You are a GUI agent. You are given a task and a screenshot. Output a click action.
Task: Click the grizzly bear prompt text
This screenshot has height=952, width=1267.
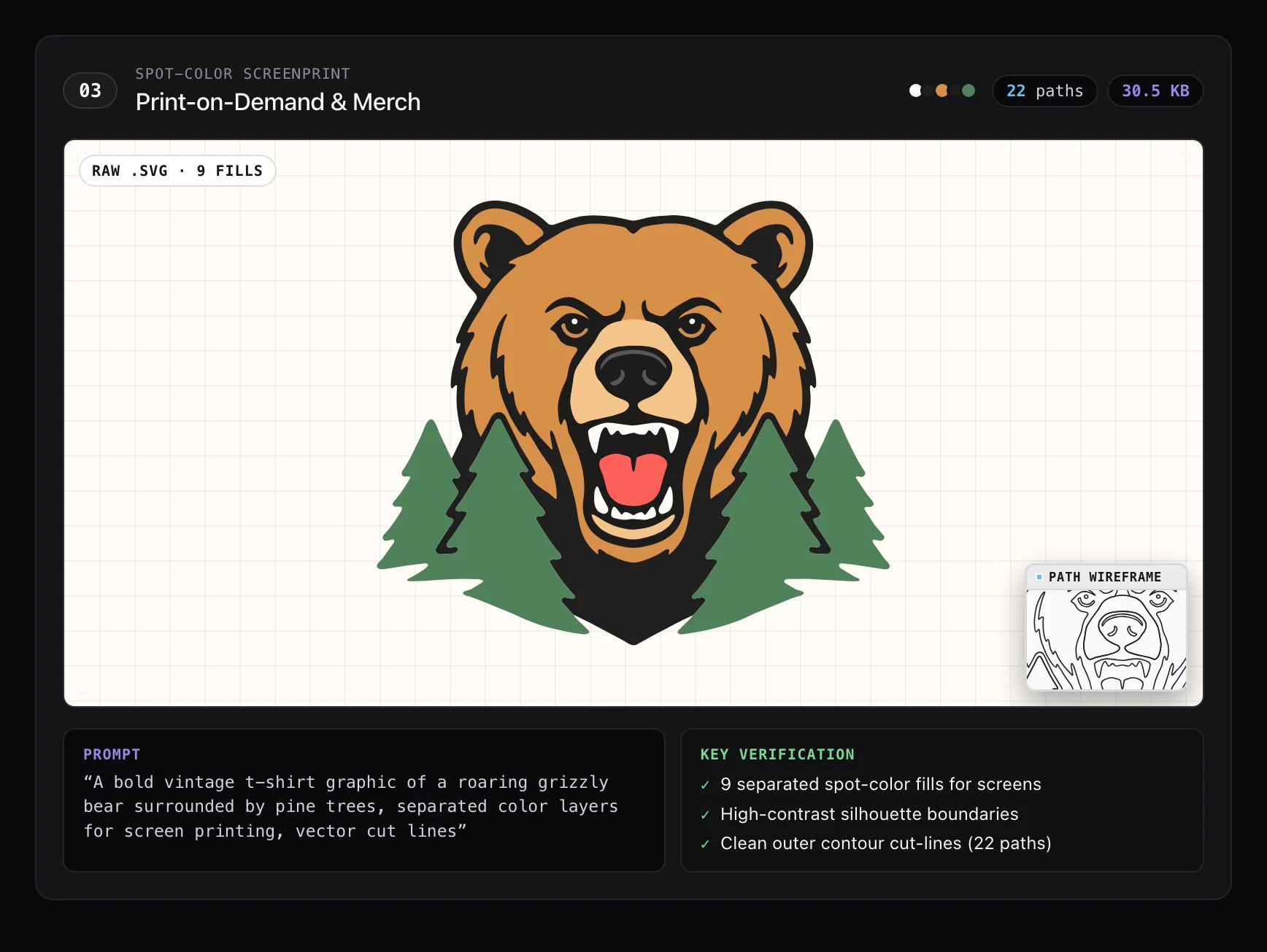point(350,806)
